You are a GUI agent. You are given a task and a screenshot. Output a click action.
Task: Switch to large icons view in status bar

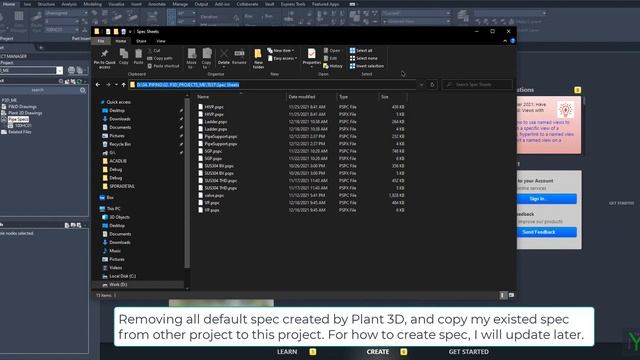[x=511, y=295]
